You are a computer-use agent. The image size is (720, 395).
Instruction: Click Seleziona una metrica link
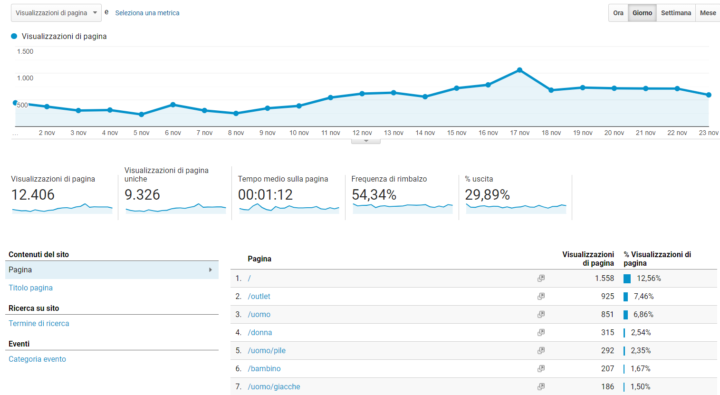147,13
